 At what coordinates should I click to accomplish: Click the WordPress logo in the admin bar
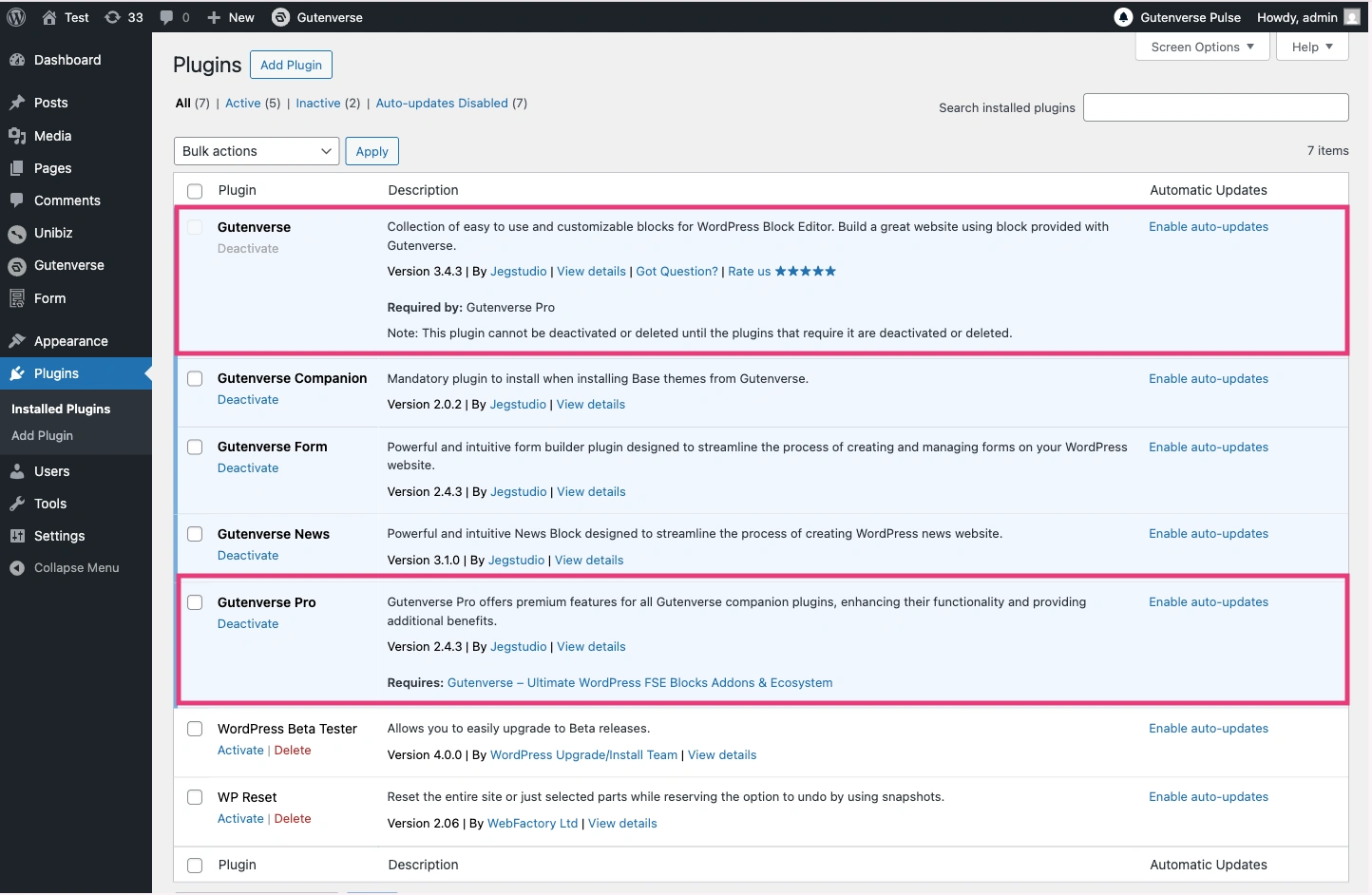[16, 17]
